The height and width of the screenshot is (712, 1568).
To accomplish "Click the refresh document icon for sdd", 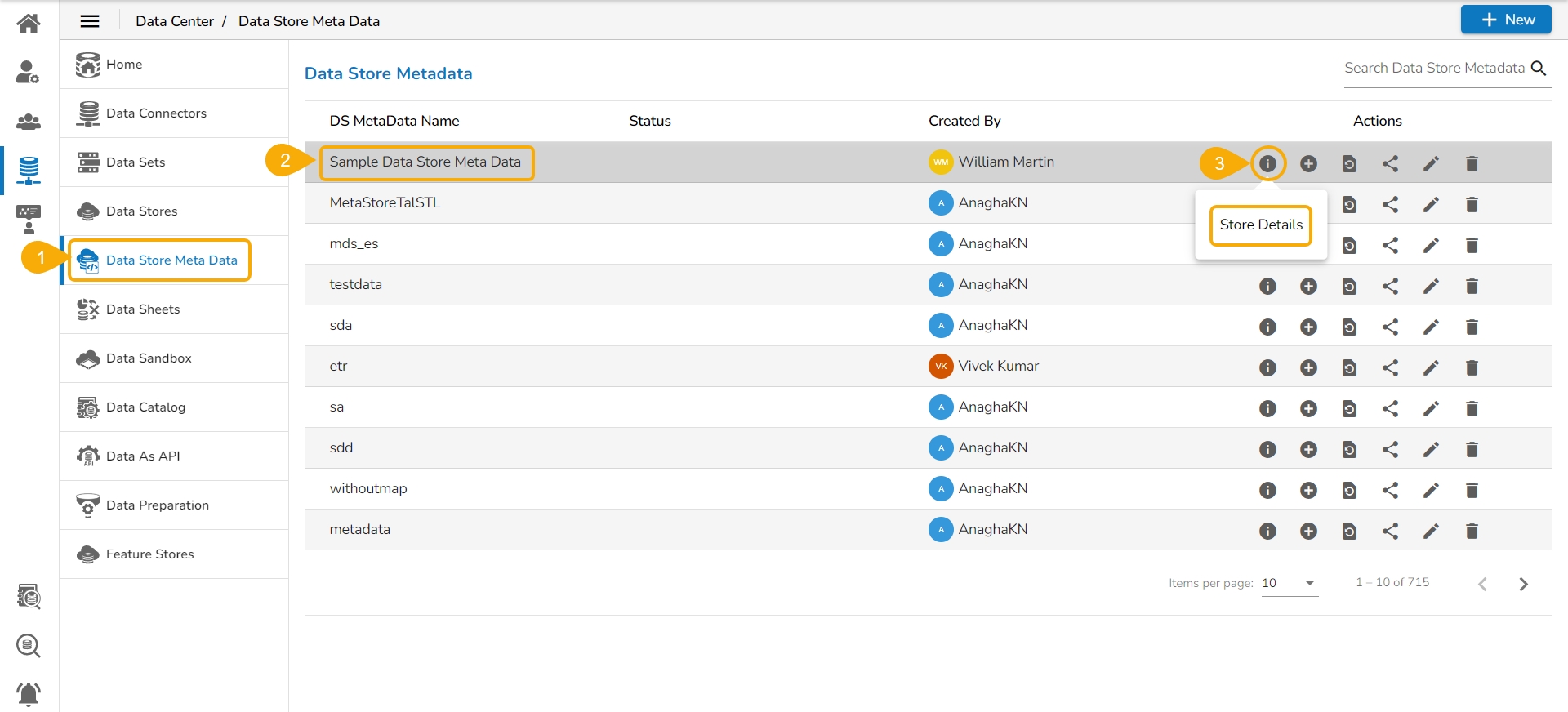I will 1349,449.
